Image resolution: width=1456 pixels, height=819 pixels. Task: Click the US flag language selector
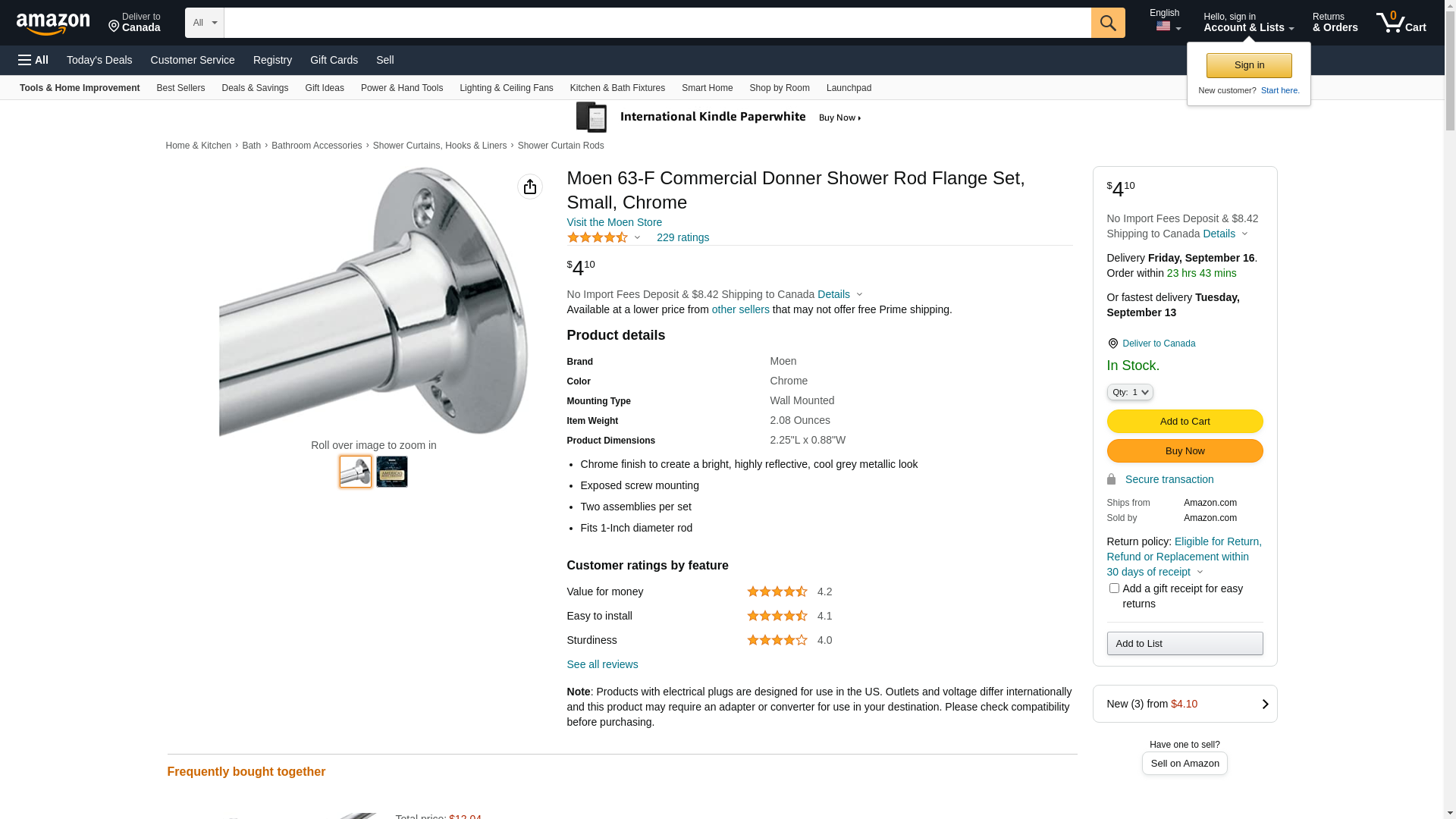(1167, 27)
